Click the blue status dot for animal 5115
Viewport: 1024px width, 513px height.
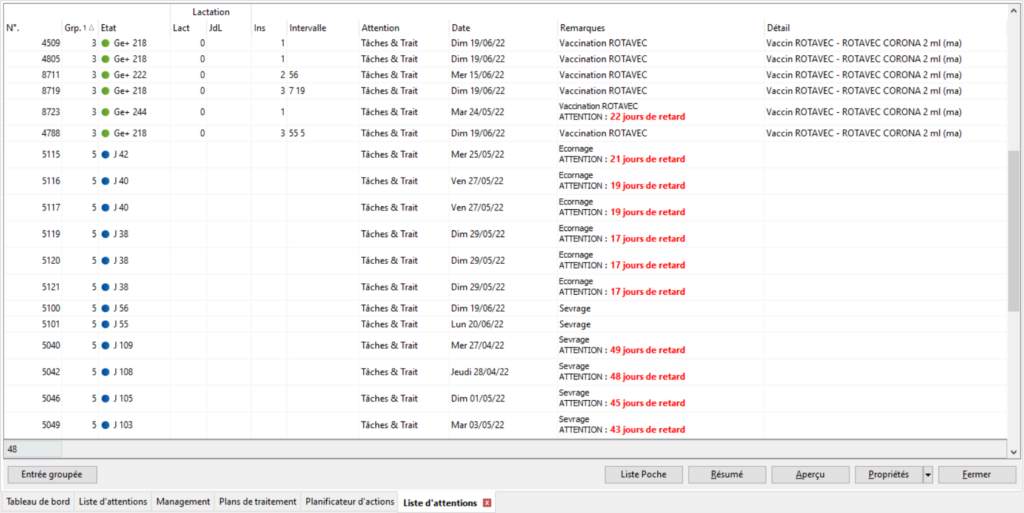105,155
